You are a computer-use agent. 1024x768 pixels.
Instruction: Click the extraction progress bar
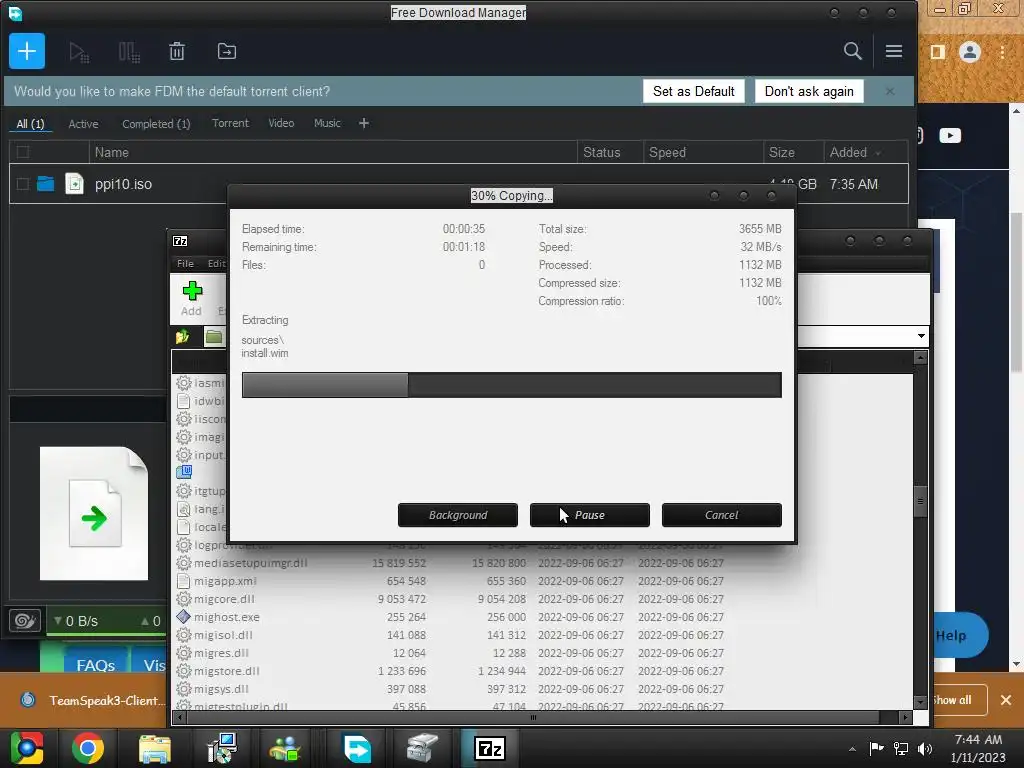[x=511, y=385]
